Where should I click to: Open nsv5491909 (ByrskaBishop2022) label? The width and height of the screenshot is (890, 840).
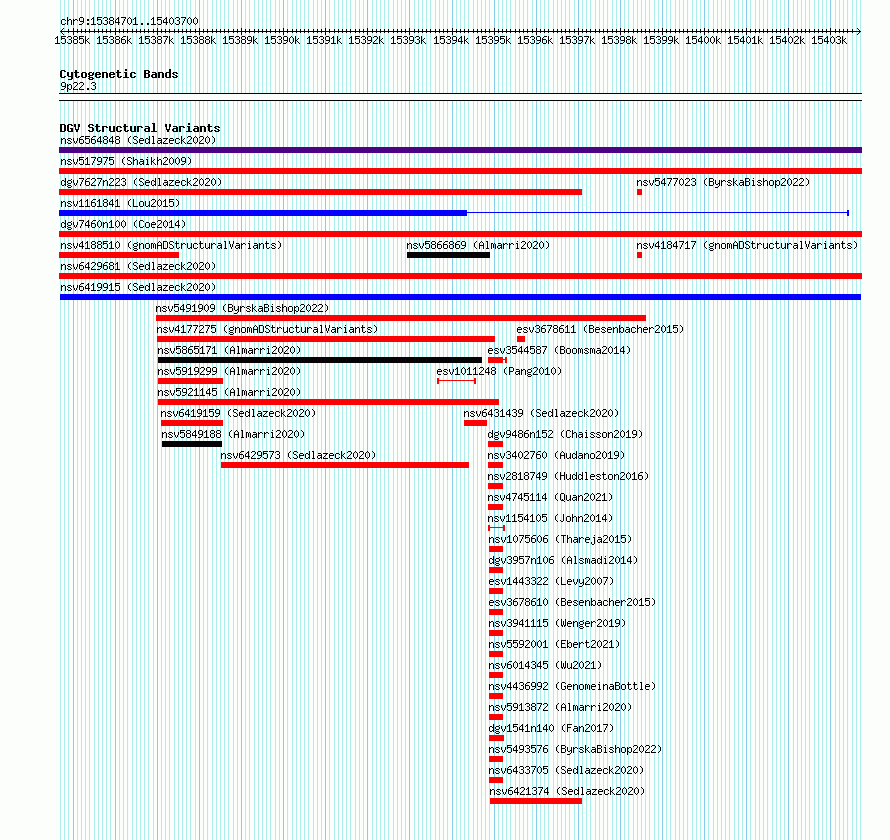coord(242,308)
